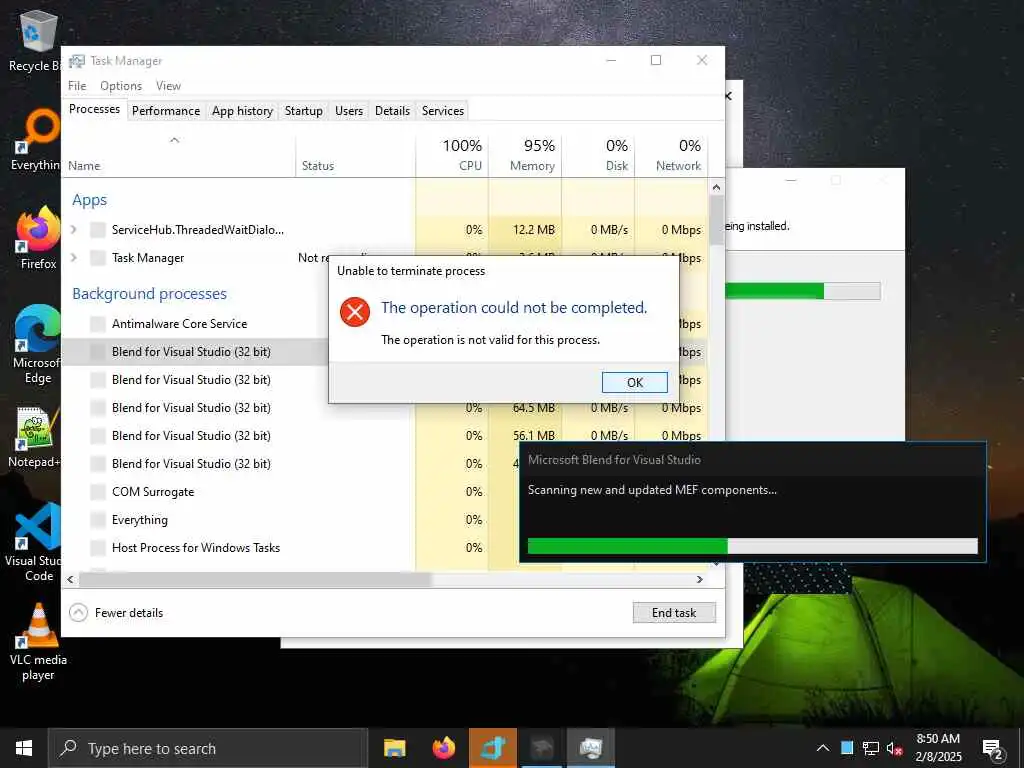The height and width of the screenshot is (768, 1024).
Task: Click the Task Manager taskbar icon
Action: 590,748
